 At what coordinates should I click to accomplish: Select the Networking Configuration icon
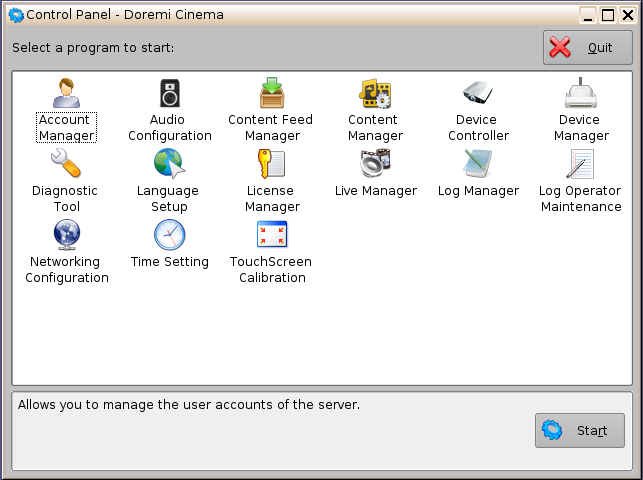(x=66, y=234)
